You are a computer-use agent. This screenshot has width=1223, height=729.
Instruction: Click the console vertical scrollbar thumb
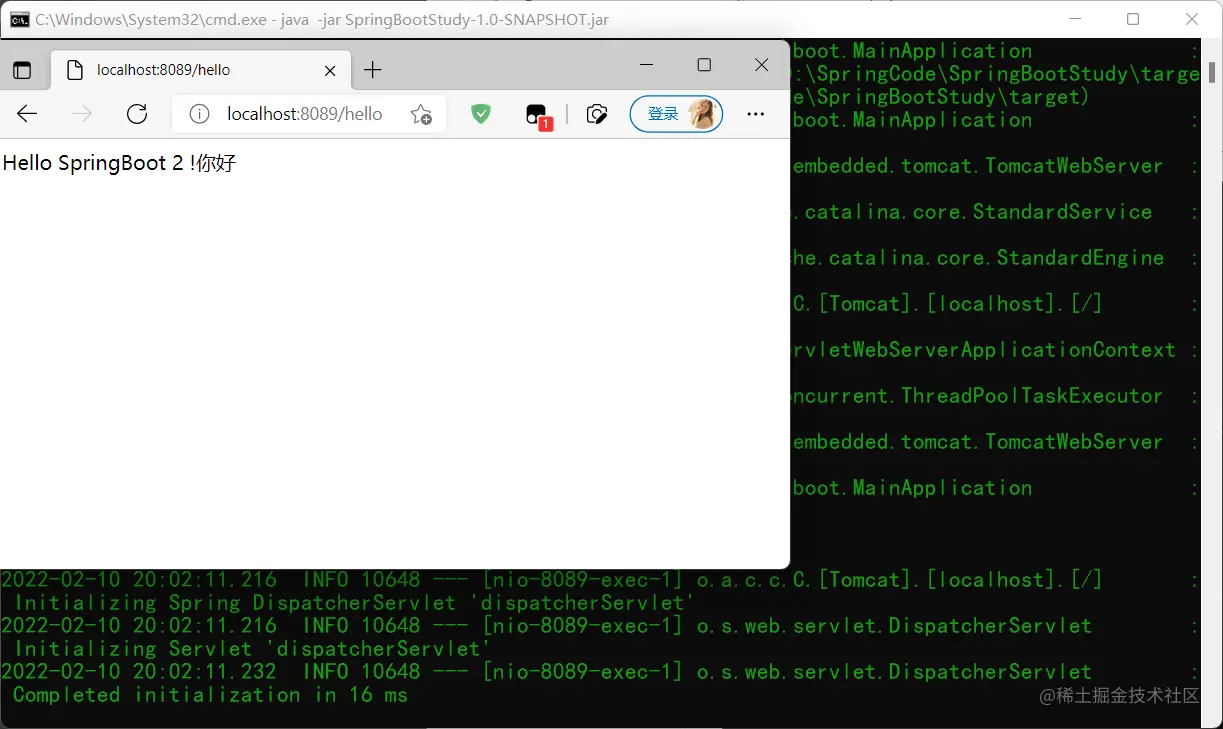coord(1212,72)
